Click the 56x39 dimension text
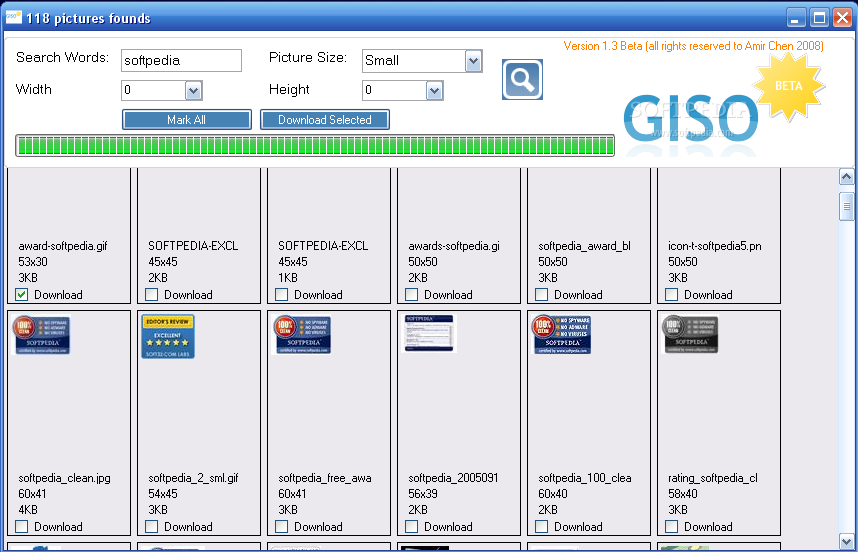 tap(423, 494)
